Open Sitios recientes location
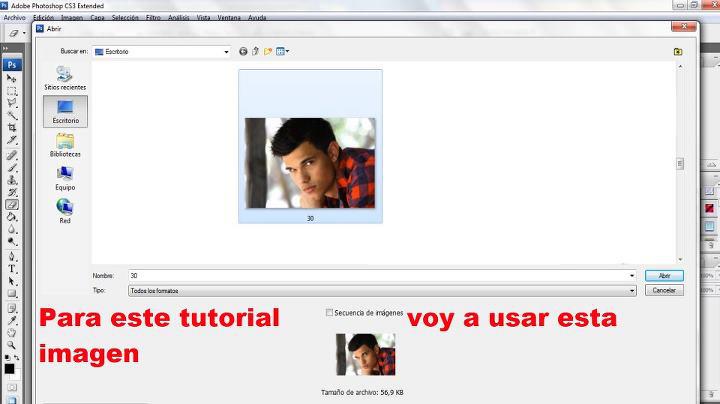This screenshot has width=720, height=404. pyautogui.click(x=65, y=78)
